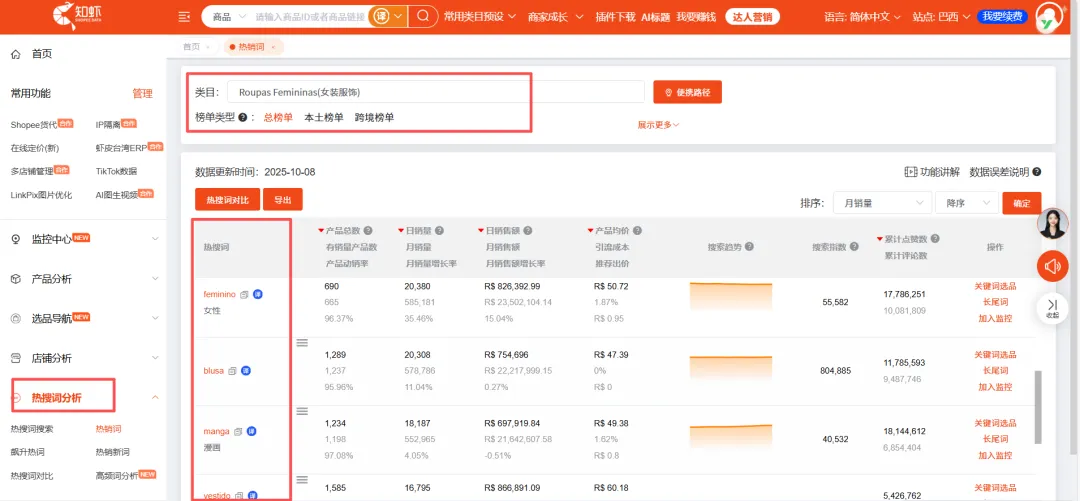Click the help icon beside 日销量
Screen dimensions: 1080x501
click(x=439, y=231)
